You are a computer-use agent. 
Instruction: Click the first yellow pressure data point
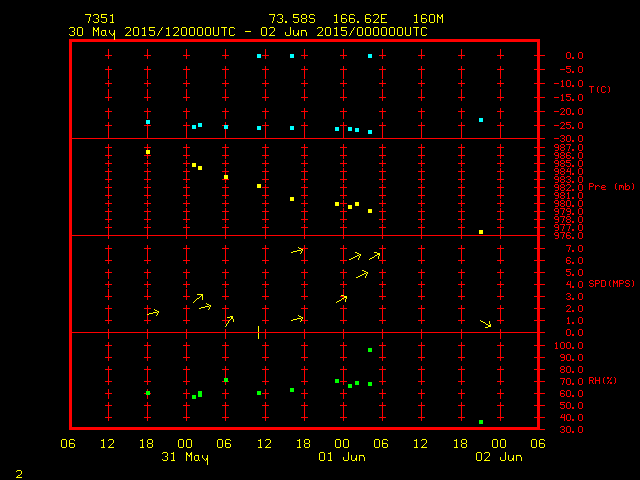(x=148, y=152)
